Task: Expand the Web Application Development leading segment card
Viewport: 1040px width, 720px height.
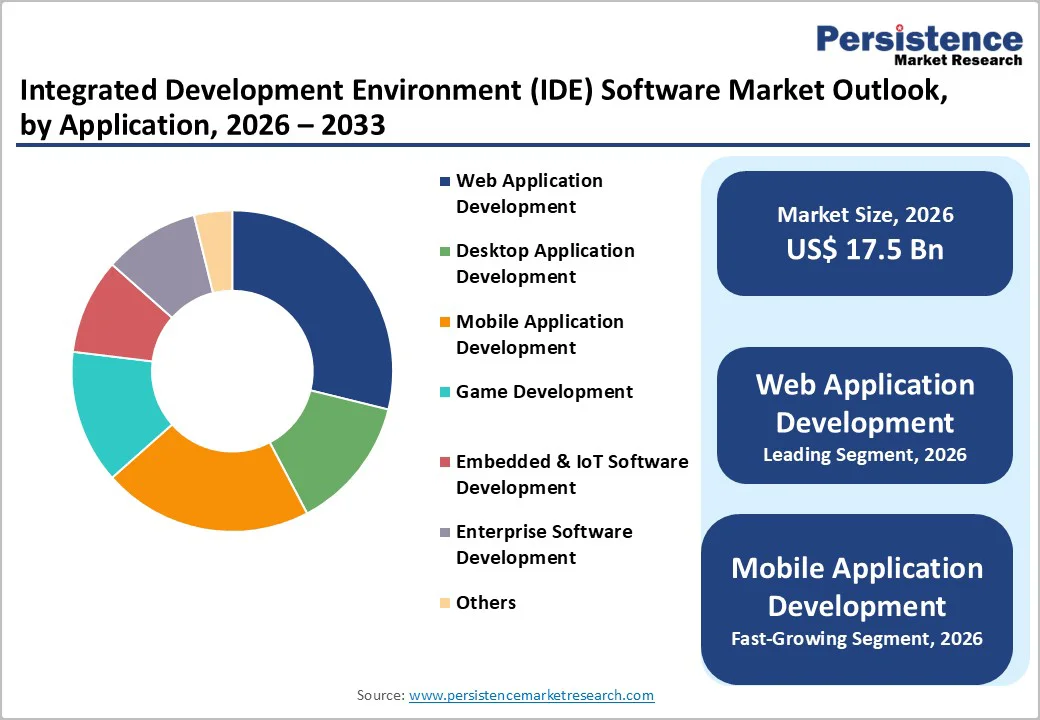Action: click(864, 415)
